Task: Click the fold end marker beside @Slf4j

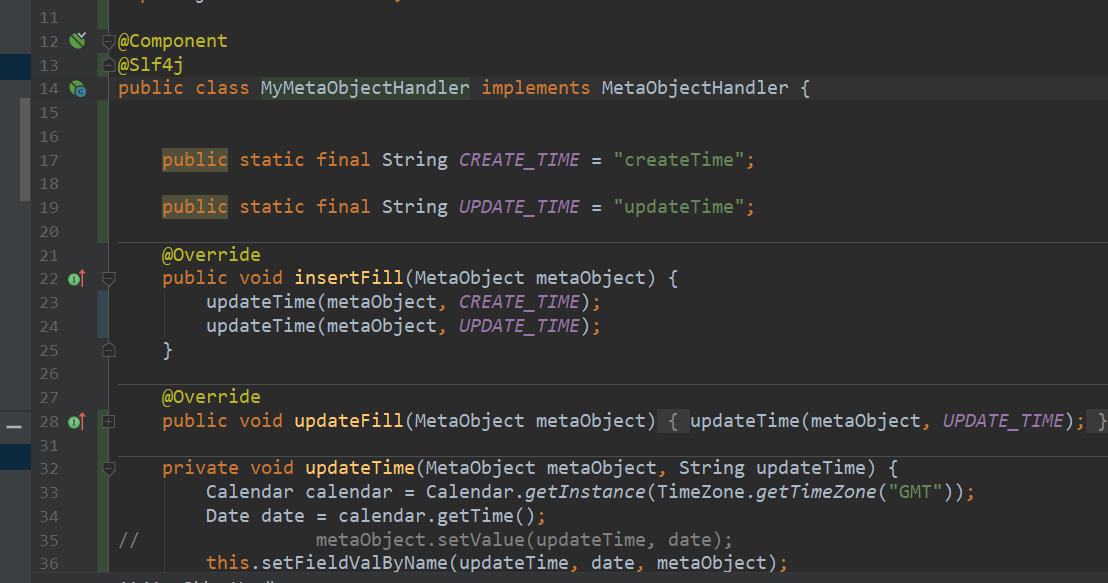Action: click(109, 66)
